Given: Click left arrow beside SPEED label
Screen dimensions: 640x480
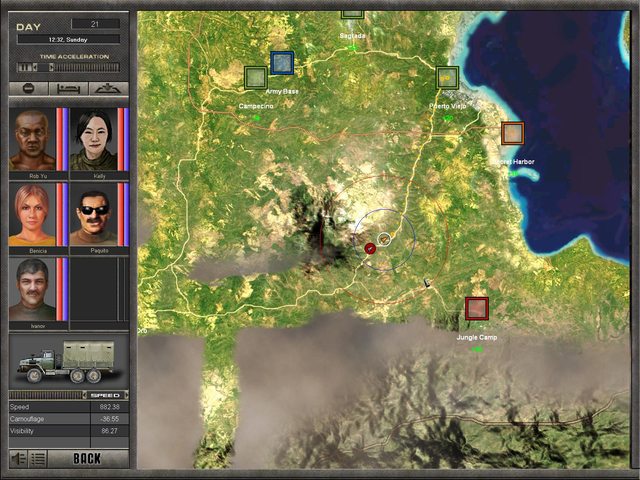Looking at the screenshot, I should tap(85, 395).
